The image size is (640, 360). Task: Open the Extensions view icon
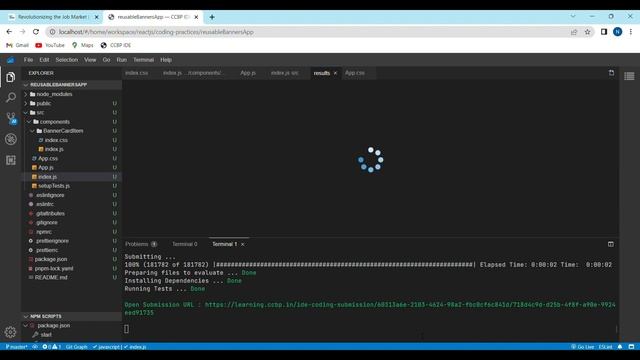[11, 160]
